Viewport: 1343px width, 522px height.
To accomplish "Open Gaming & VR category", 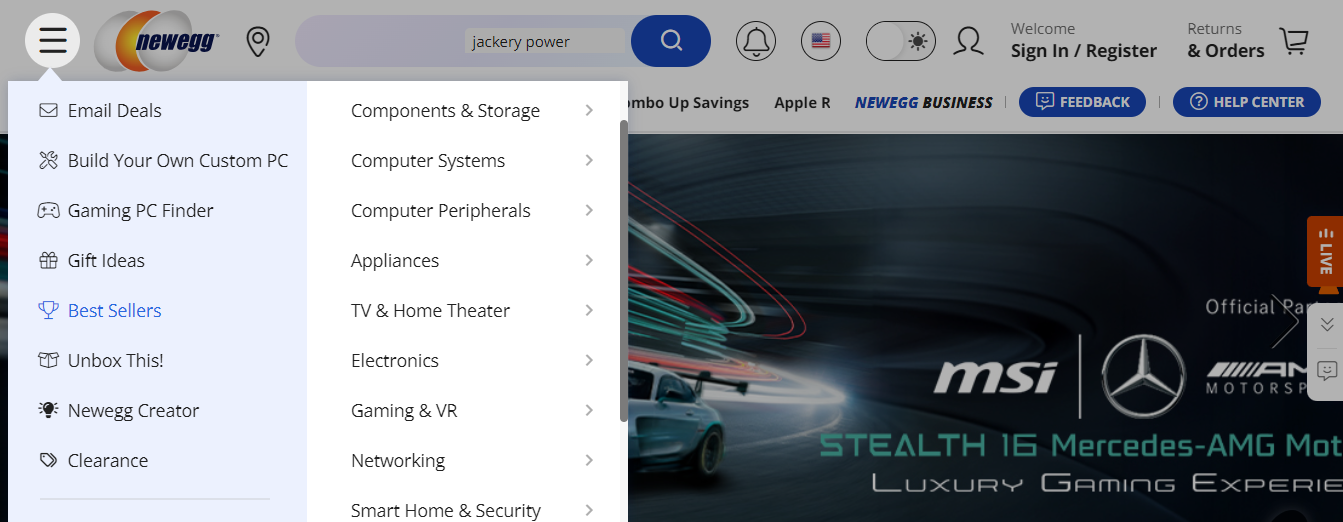I will [404, 410].
